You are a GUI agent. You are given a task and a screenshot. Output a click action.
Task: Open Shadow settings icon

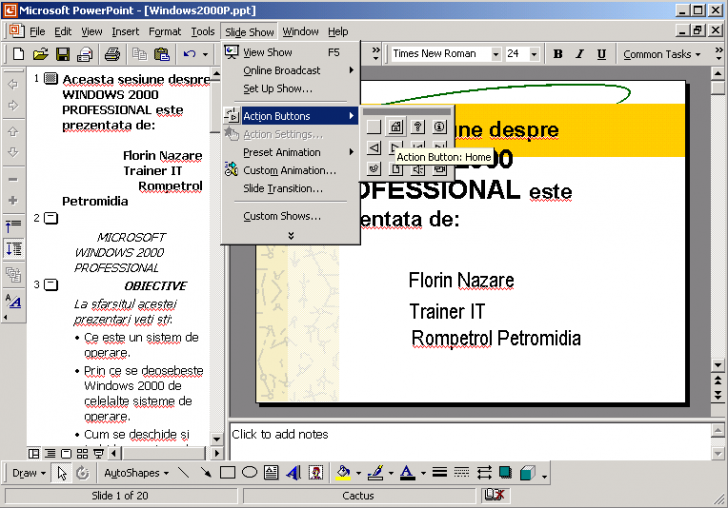506,473
